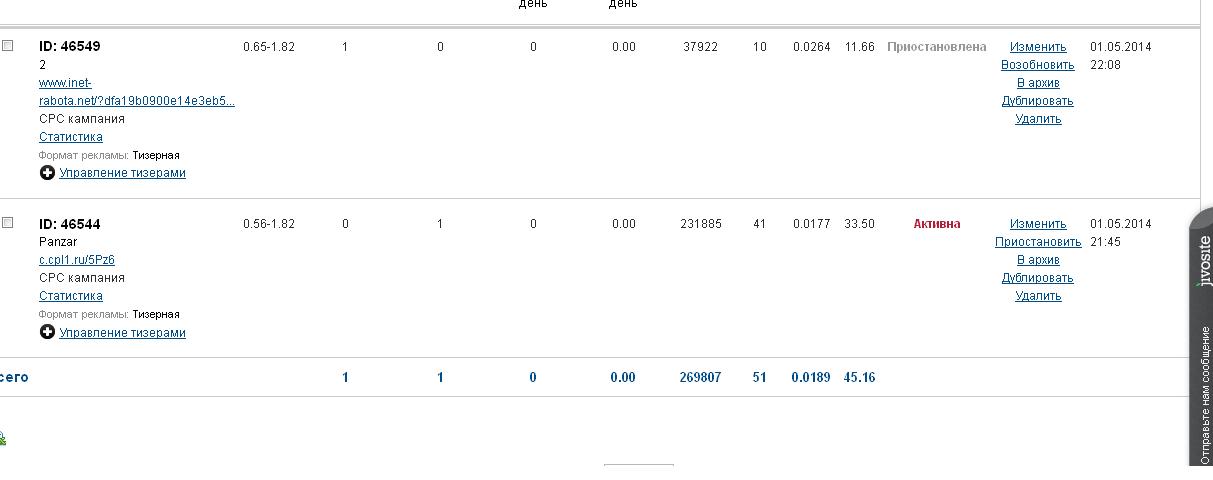Click Приостановить for the active campaign
The height and width of the screenshot is (480, 1213).
pyautogui.click(x=1038, y=242)
